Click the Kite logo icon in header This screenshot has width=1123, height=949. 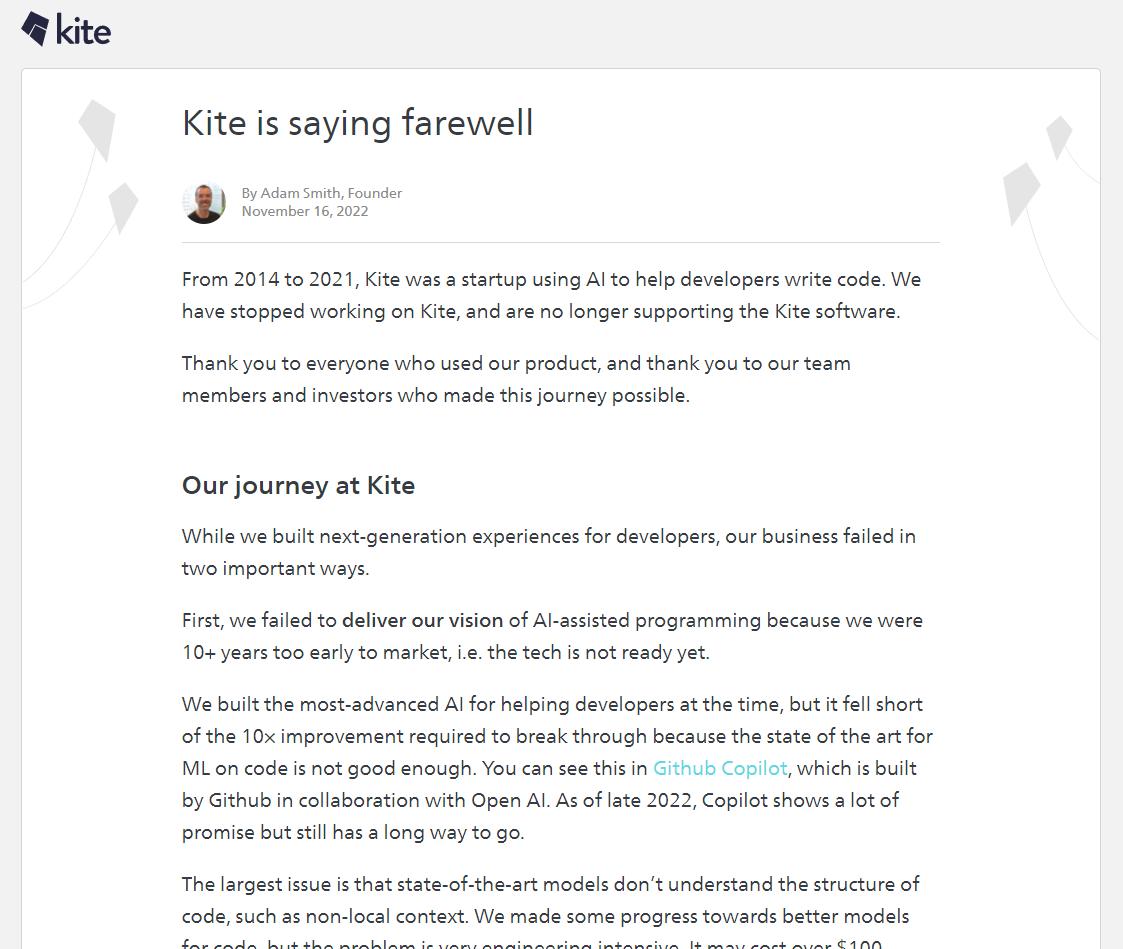[x=35, y=29]
